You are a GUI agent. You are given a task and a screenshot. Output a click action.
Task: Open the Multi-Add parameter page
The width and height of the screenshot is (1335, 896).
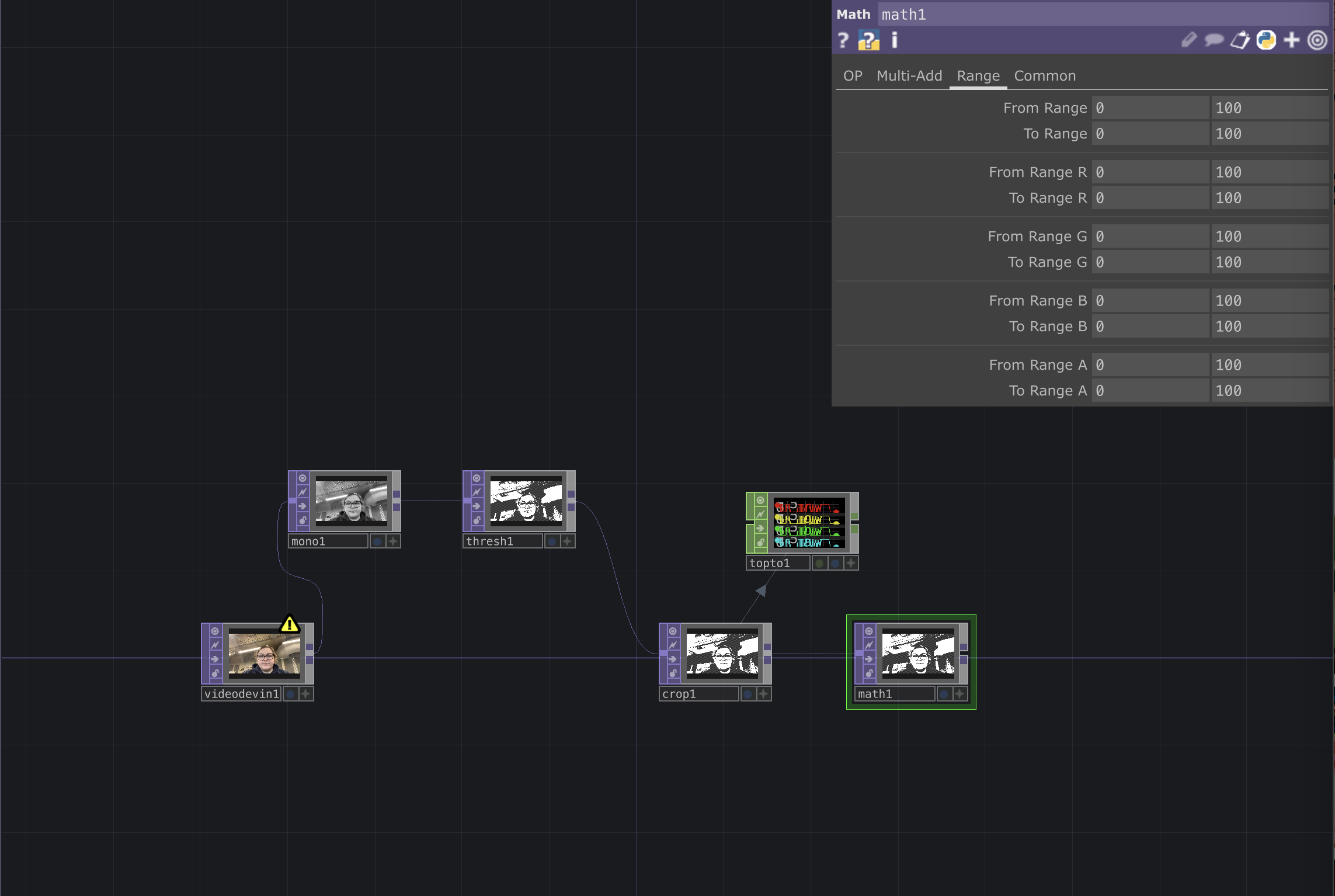coord(909,76)
